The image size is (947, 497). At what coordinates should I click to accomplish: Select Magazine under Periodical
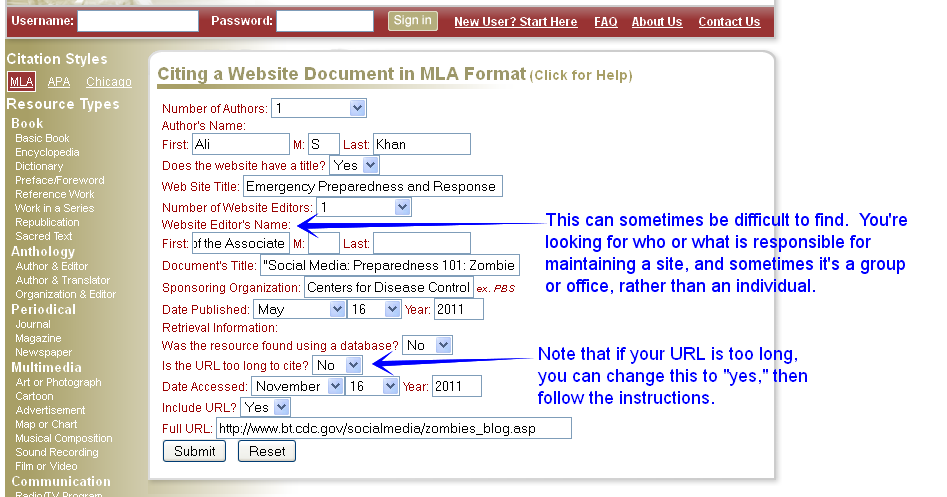(x=38, y=338)
